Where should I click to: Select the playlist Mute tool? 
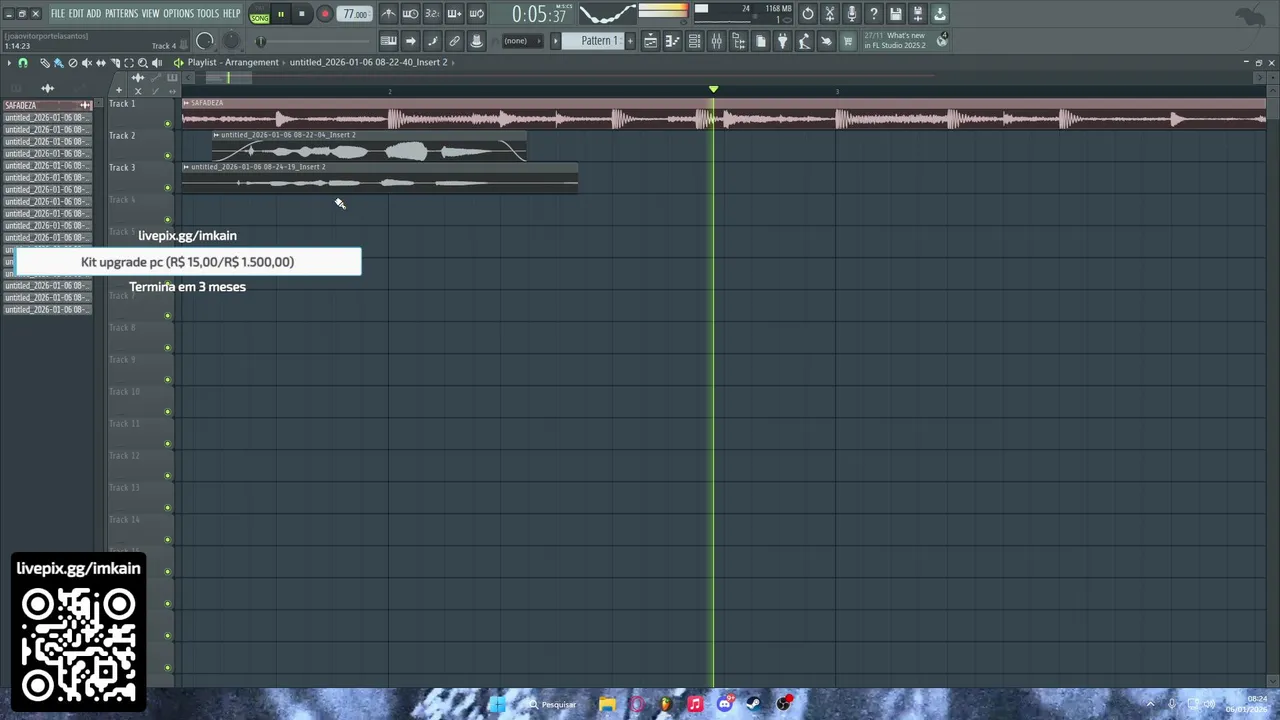(87, 63)
